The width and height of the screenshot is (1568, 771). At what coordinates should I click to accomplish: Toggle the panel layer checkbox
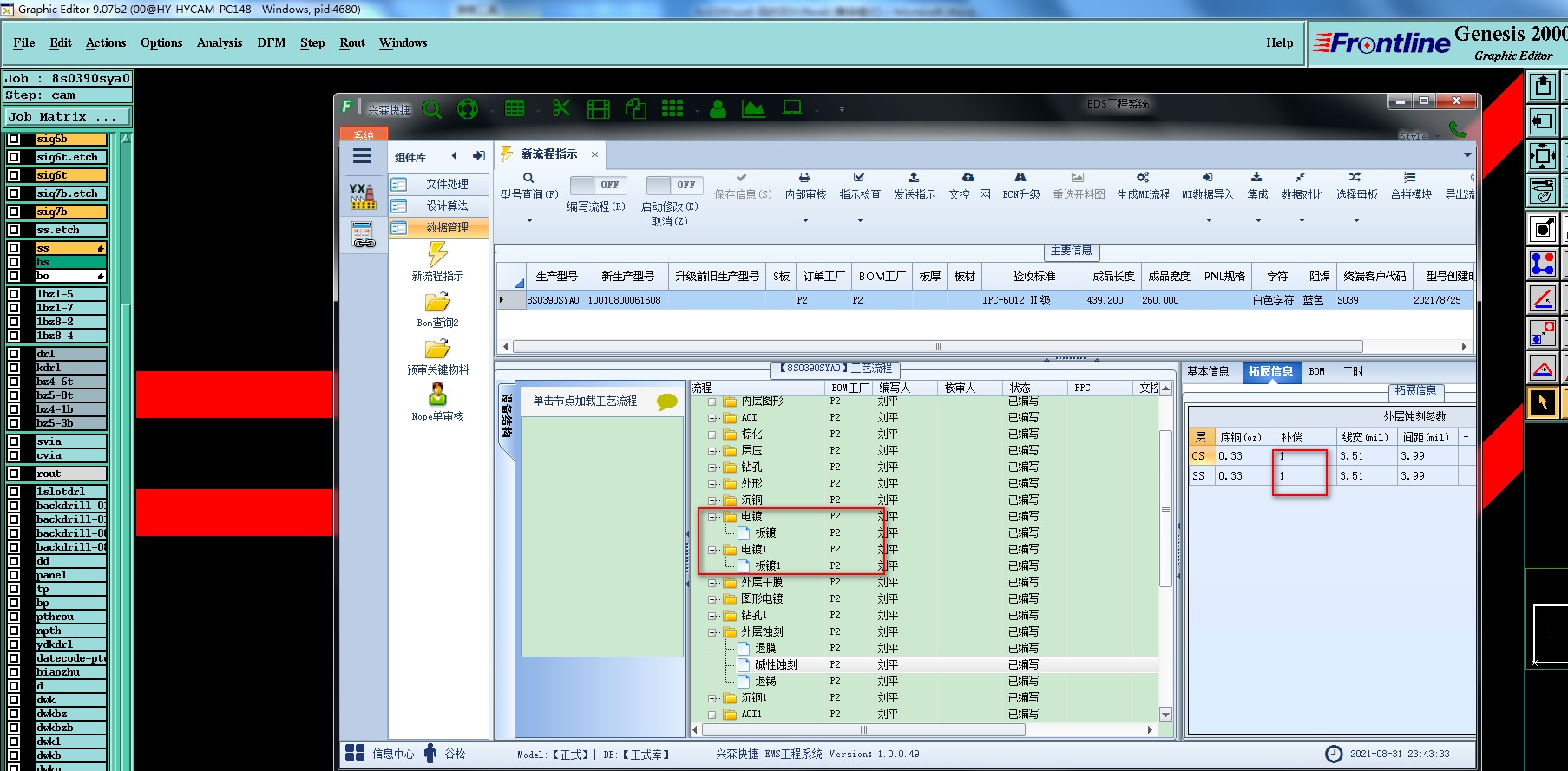coord(13,575)
